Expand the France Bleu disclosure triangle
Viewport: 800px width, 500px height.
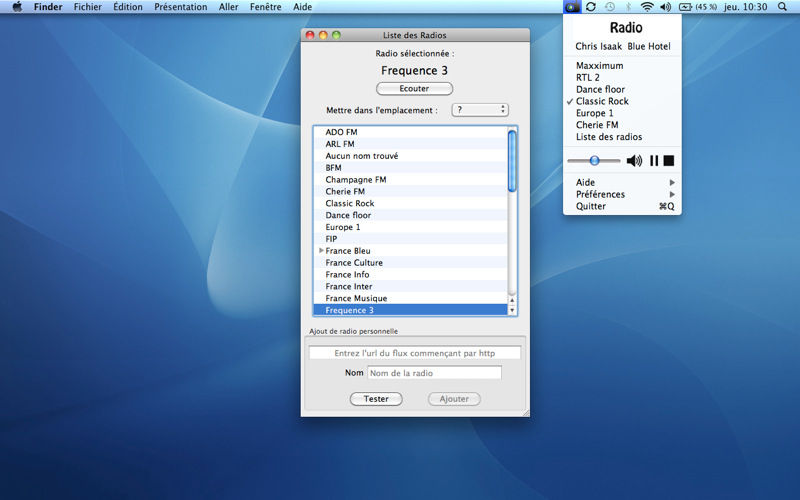point(321,251)
